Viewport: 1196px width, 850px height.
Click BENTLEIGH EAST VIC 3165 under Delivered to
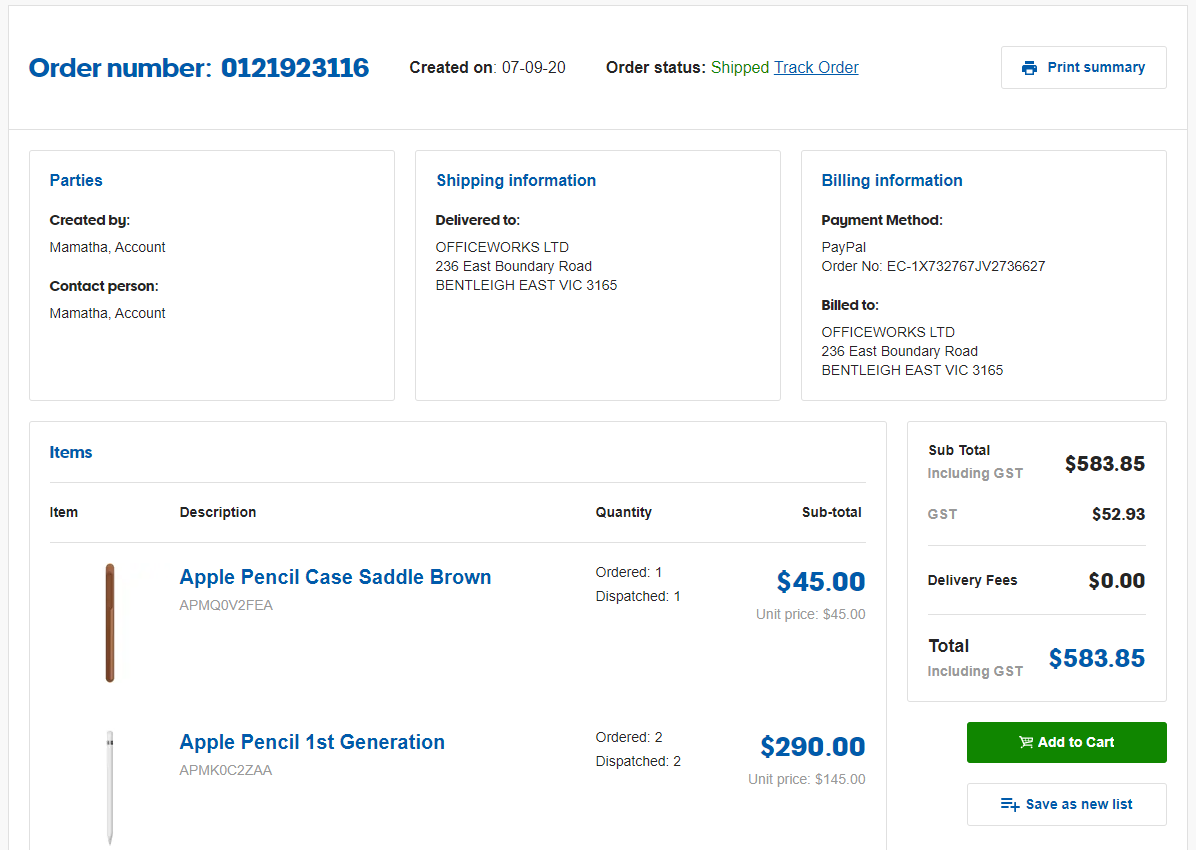pos(526,285)
